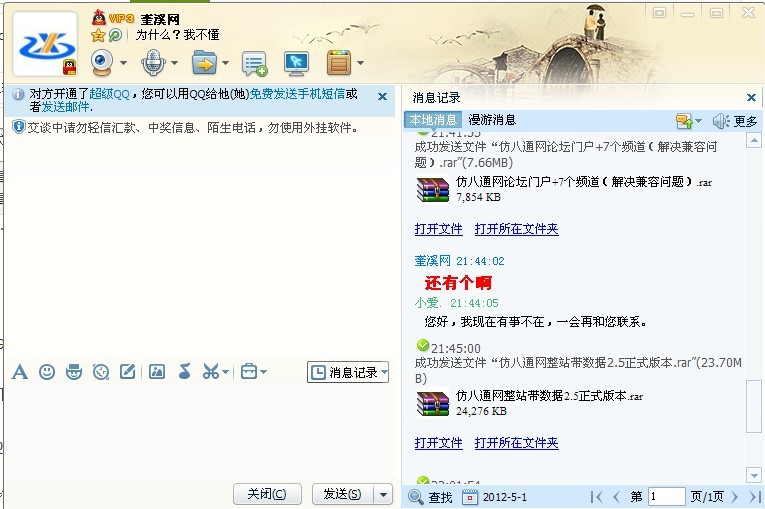
Task: Expand toolbox briefcase dropdown arrow
Action: [263, 372]
